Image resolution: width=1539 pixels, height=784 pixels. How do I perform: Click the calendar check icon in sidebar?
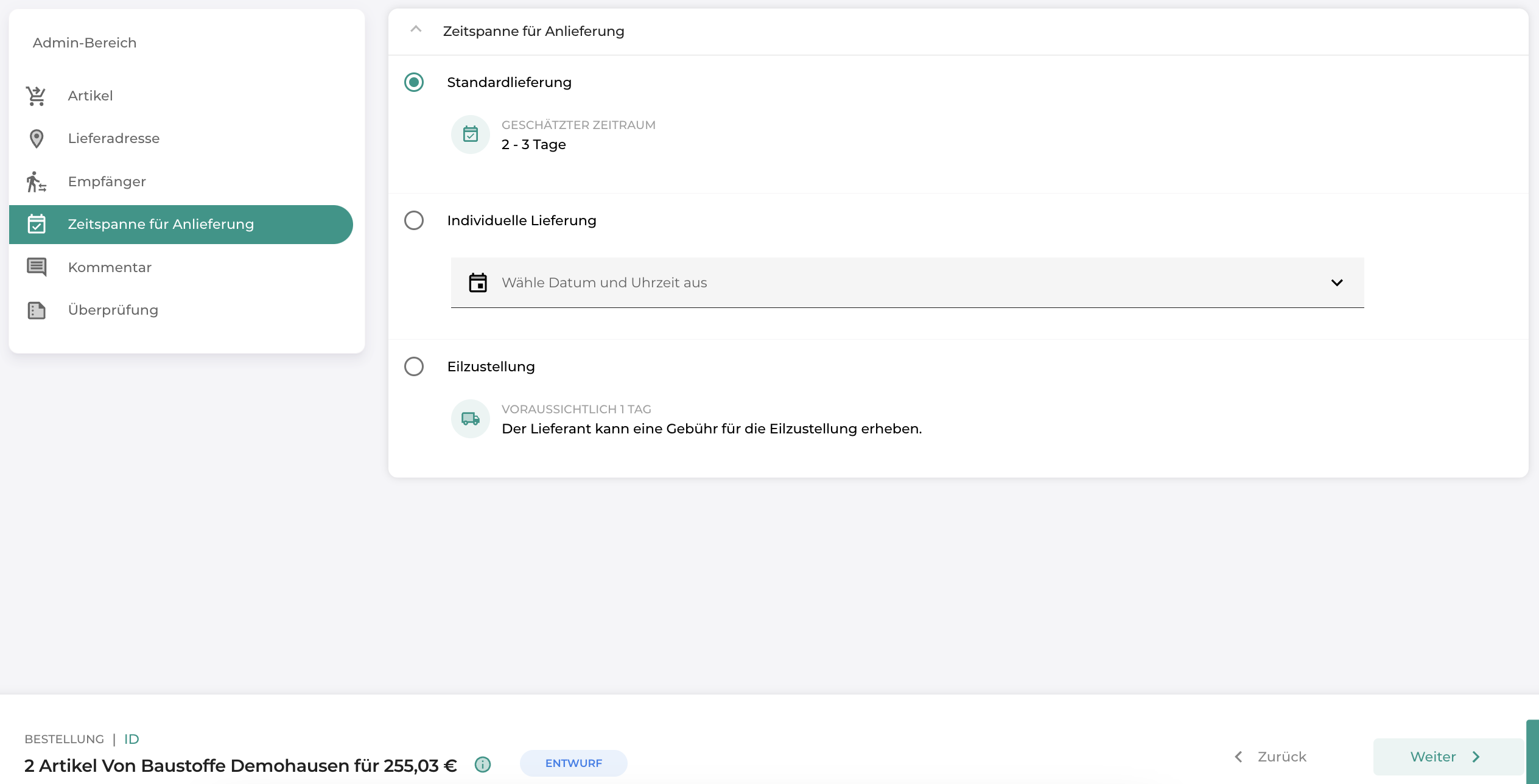(37, 224)
